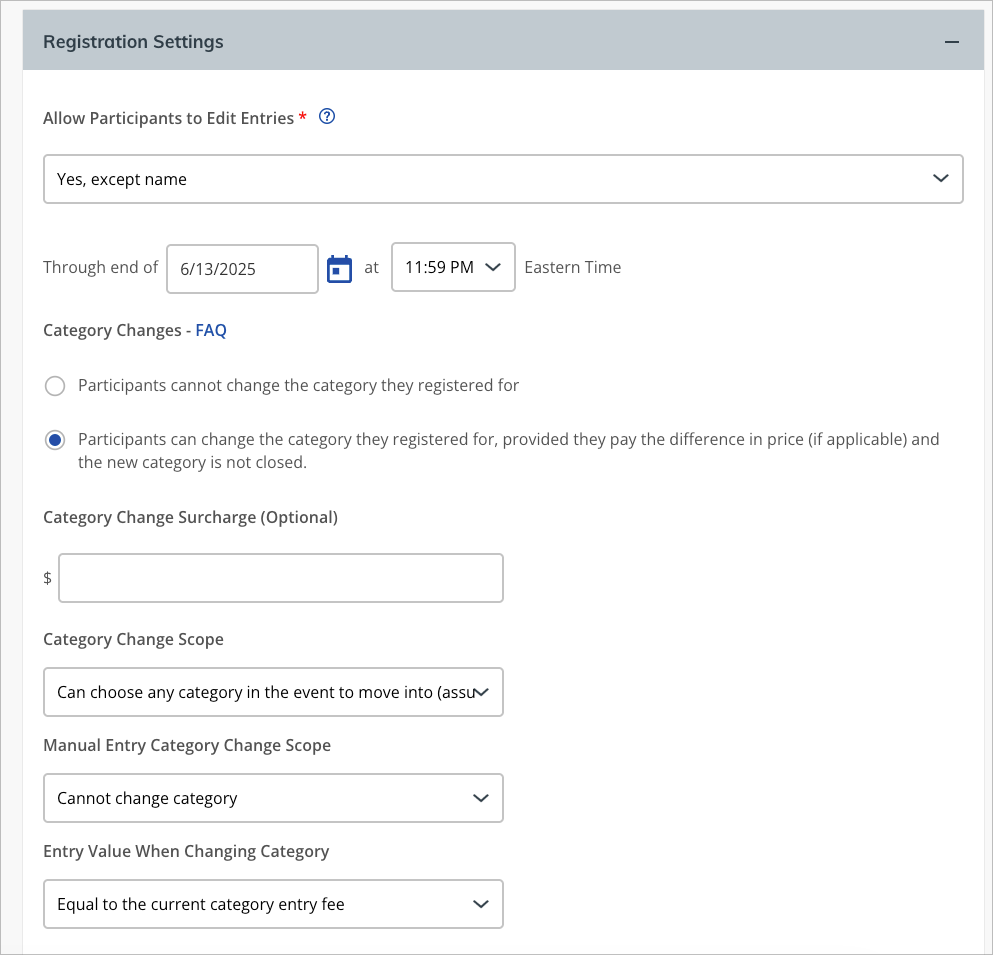Click the help icon beside Allow Participants to Edit Entries
Image resolution: width=993 pixels, height=955 pixels.
pos(327,117)
